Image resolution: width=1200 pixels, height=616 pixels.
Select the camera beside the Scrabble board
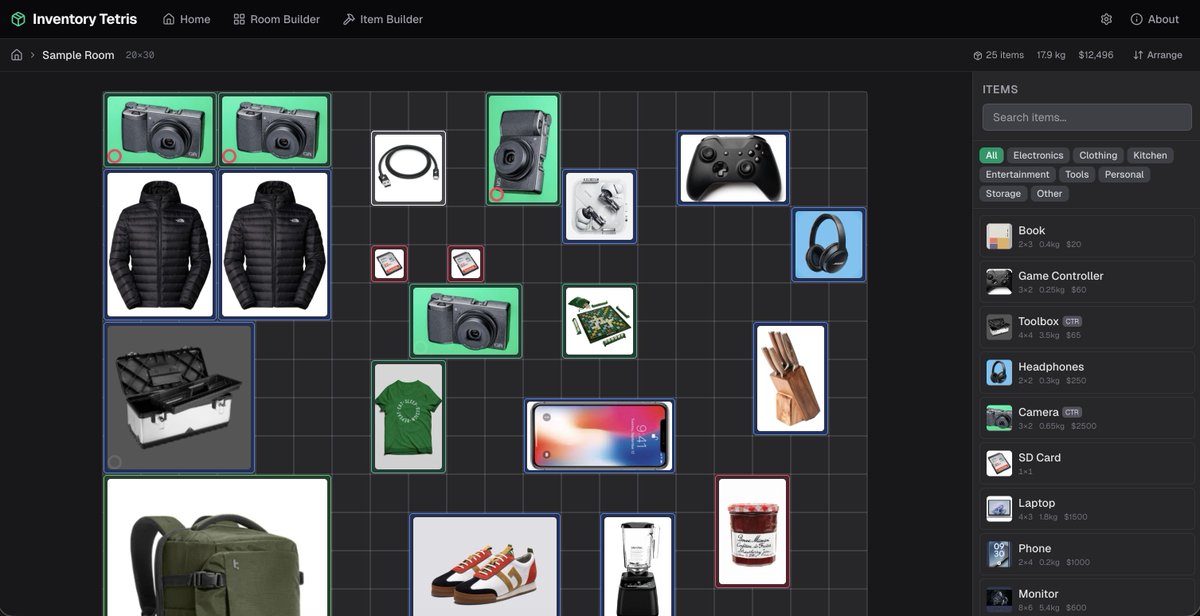point(466,321)
